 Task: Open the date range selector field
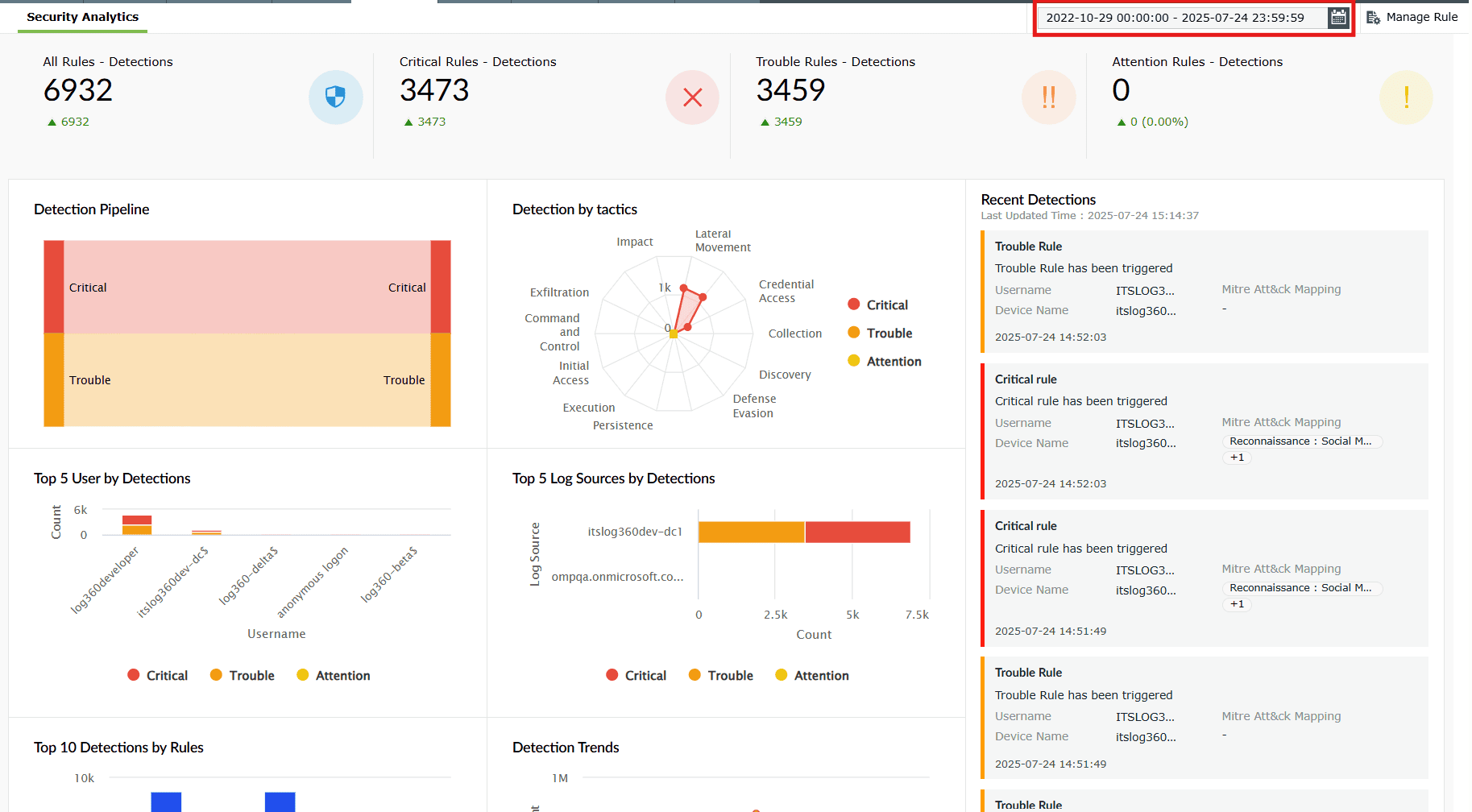(x=1184, y=17)
